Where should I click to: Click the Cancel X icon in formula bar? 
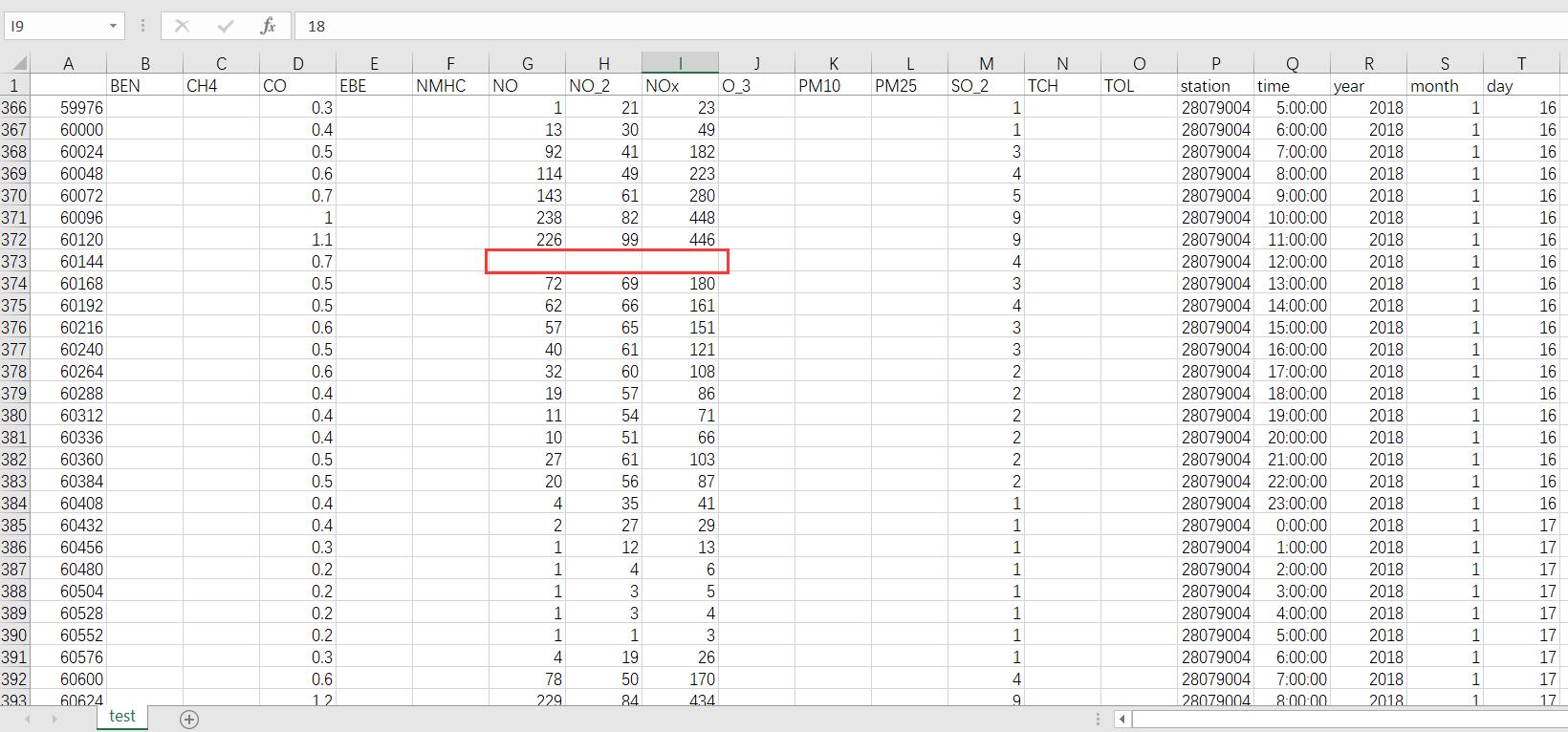[182, 26]
